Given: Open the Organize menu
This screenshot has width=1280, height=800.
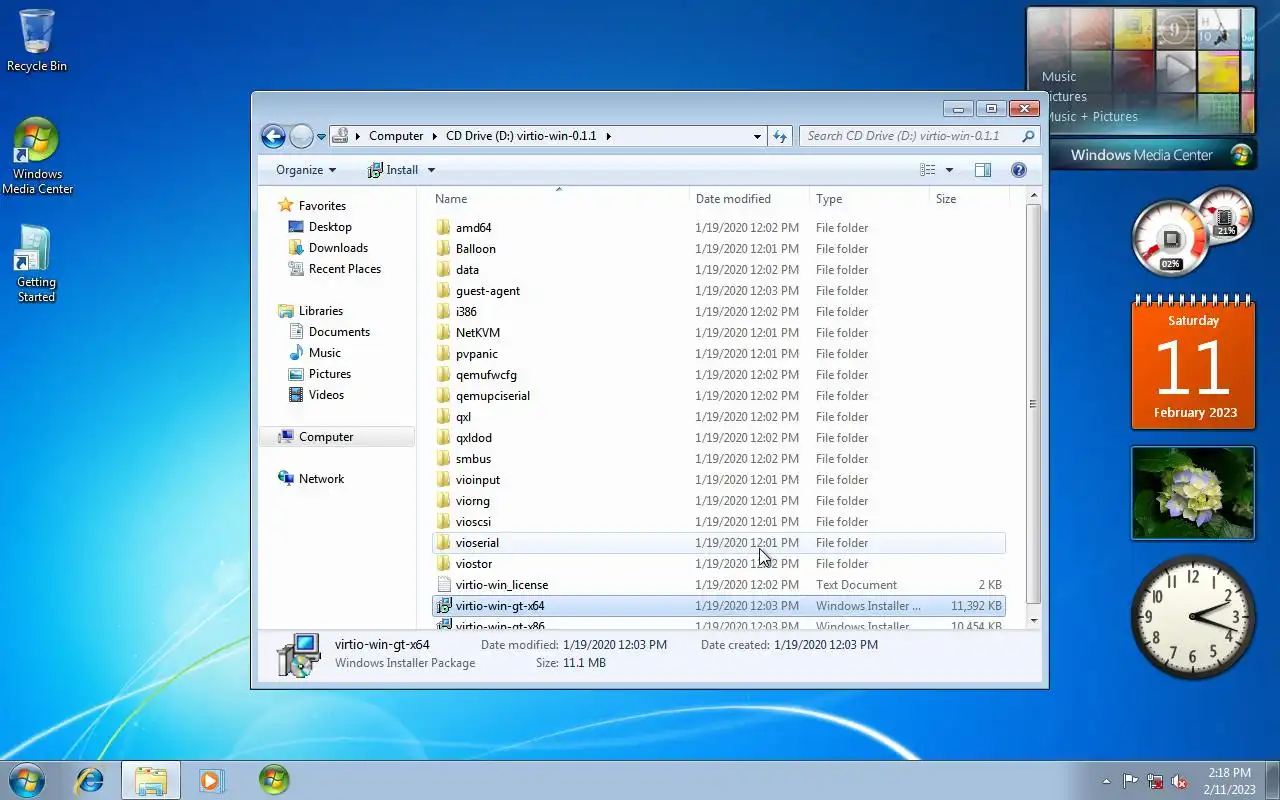Looking at the screenshot, I should 306,170.
